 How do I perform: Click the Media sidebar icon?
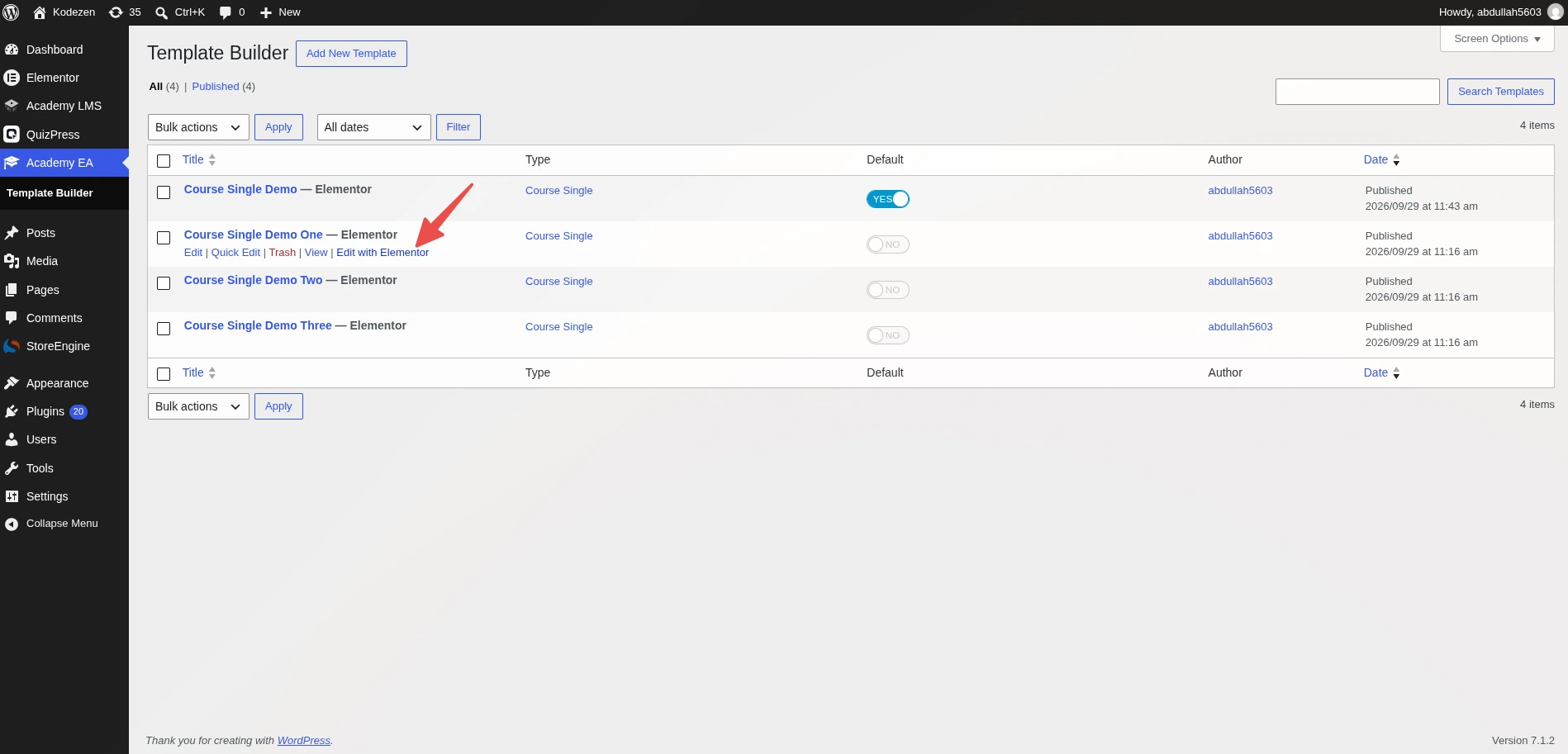[12, 261]
